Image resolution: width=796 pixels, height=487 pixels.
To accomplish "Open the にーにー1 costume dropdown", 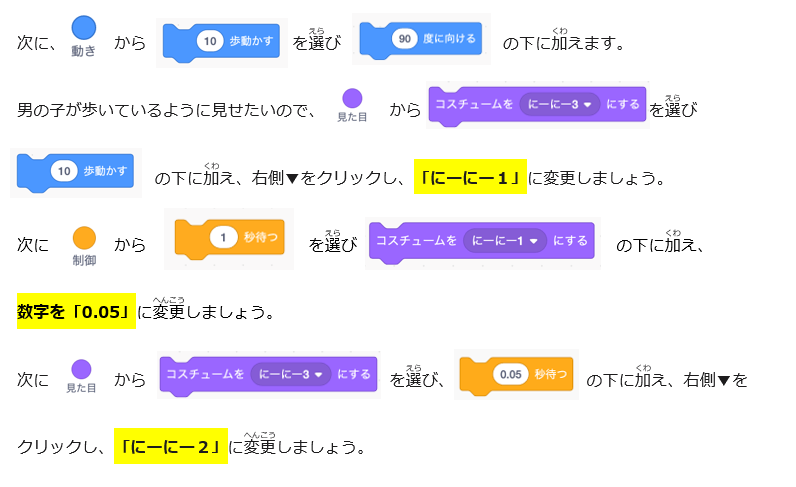I will click(x=507, y=241).
